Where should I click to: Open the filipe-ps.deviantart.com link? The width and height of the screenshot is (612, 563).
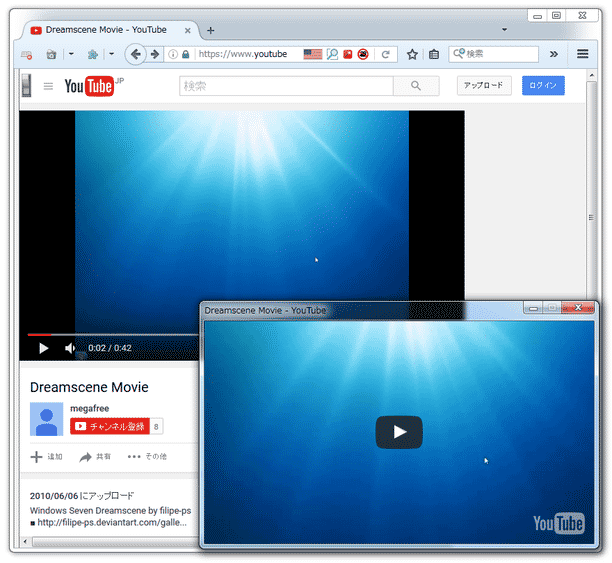pos(112,522)
